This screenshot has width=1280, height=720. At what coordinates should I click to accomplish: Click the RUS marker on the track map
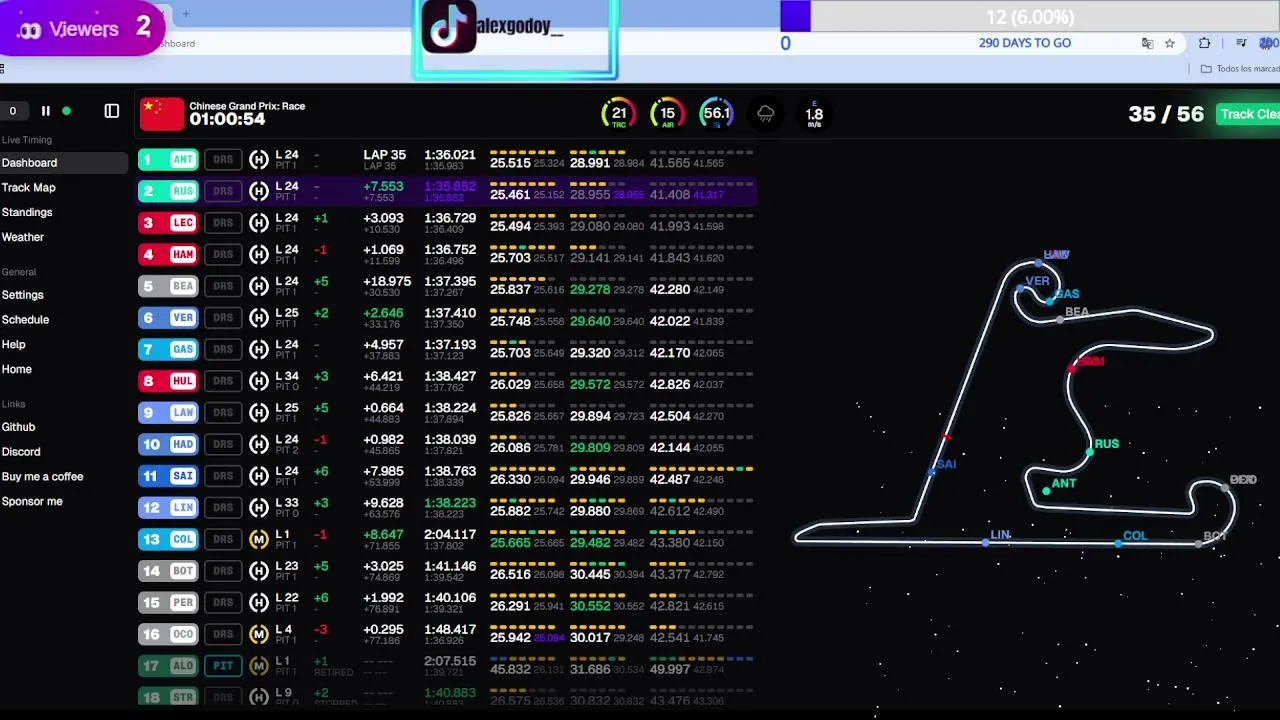[1090, 452]
